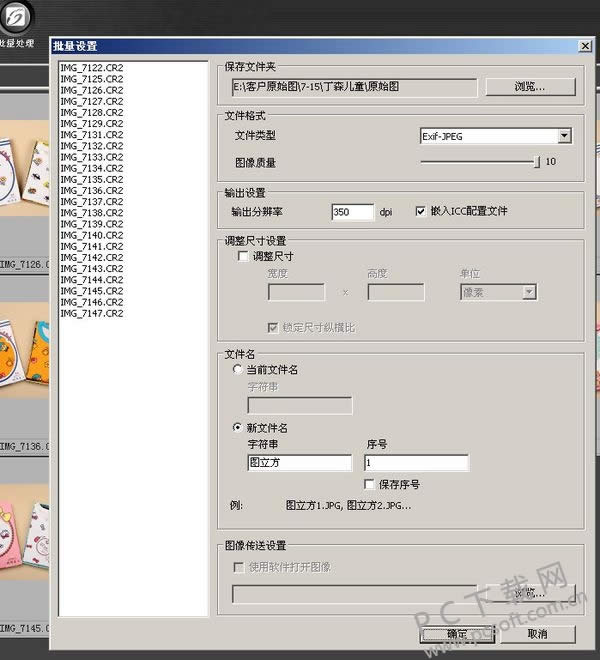Select IMG_7135.CR2 in the file list
Viewport: 600px width, 660px height.
click(92, 180)
